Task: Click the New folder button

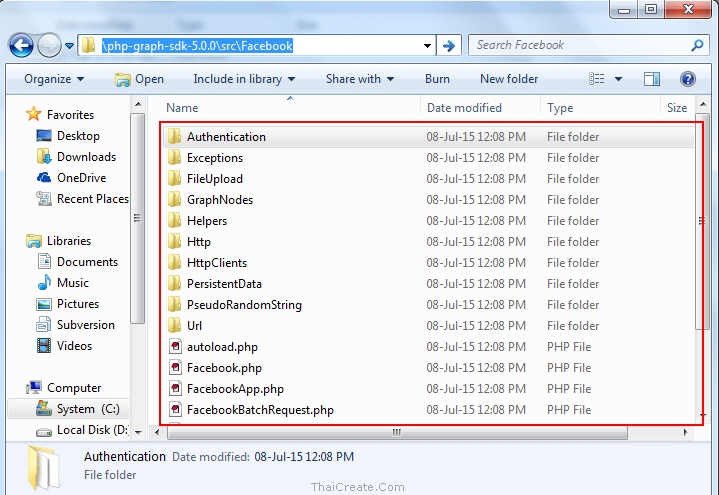Action: [x=509, y=79]
